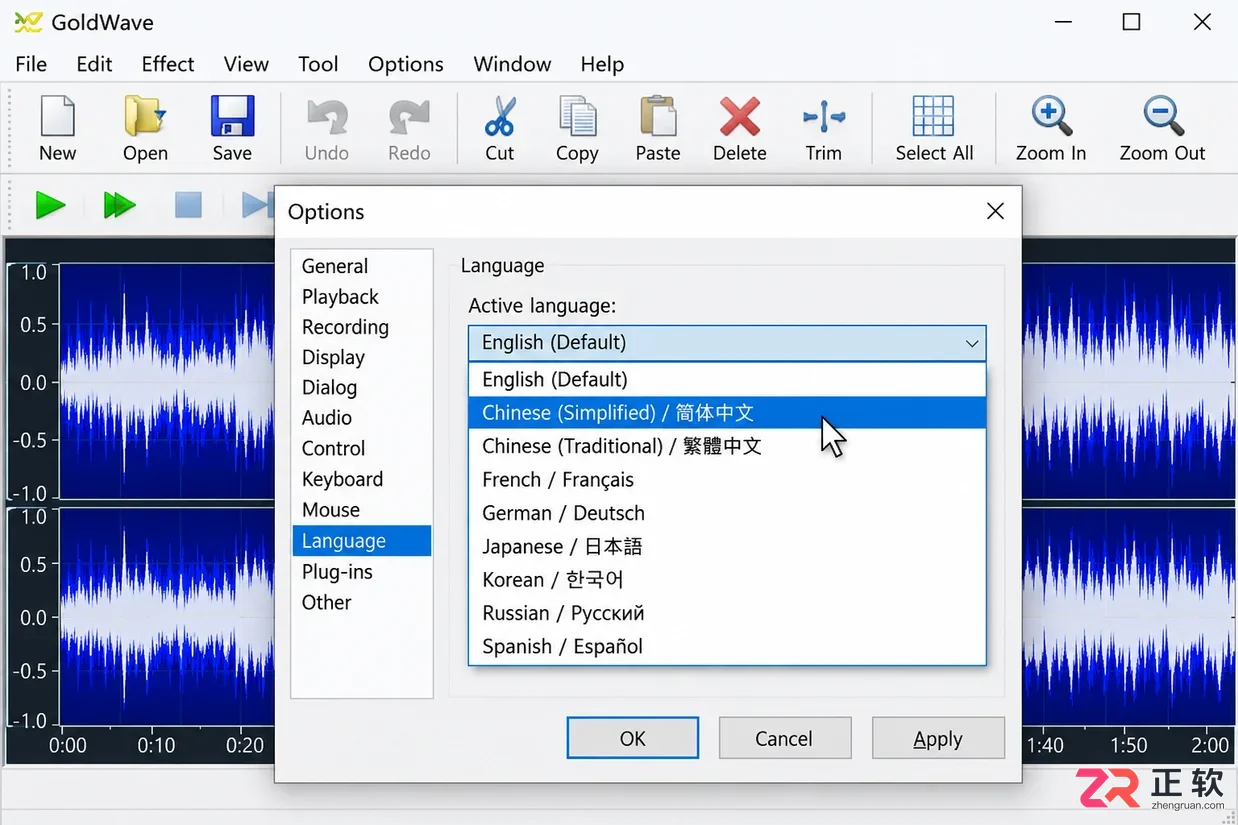This screenshot has height=825, width=1238.
Task: Click the Zoom Out magnifier icon
Action: coord(1163,116)
